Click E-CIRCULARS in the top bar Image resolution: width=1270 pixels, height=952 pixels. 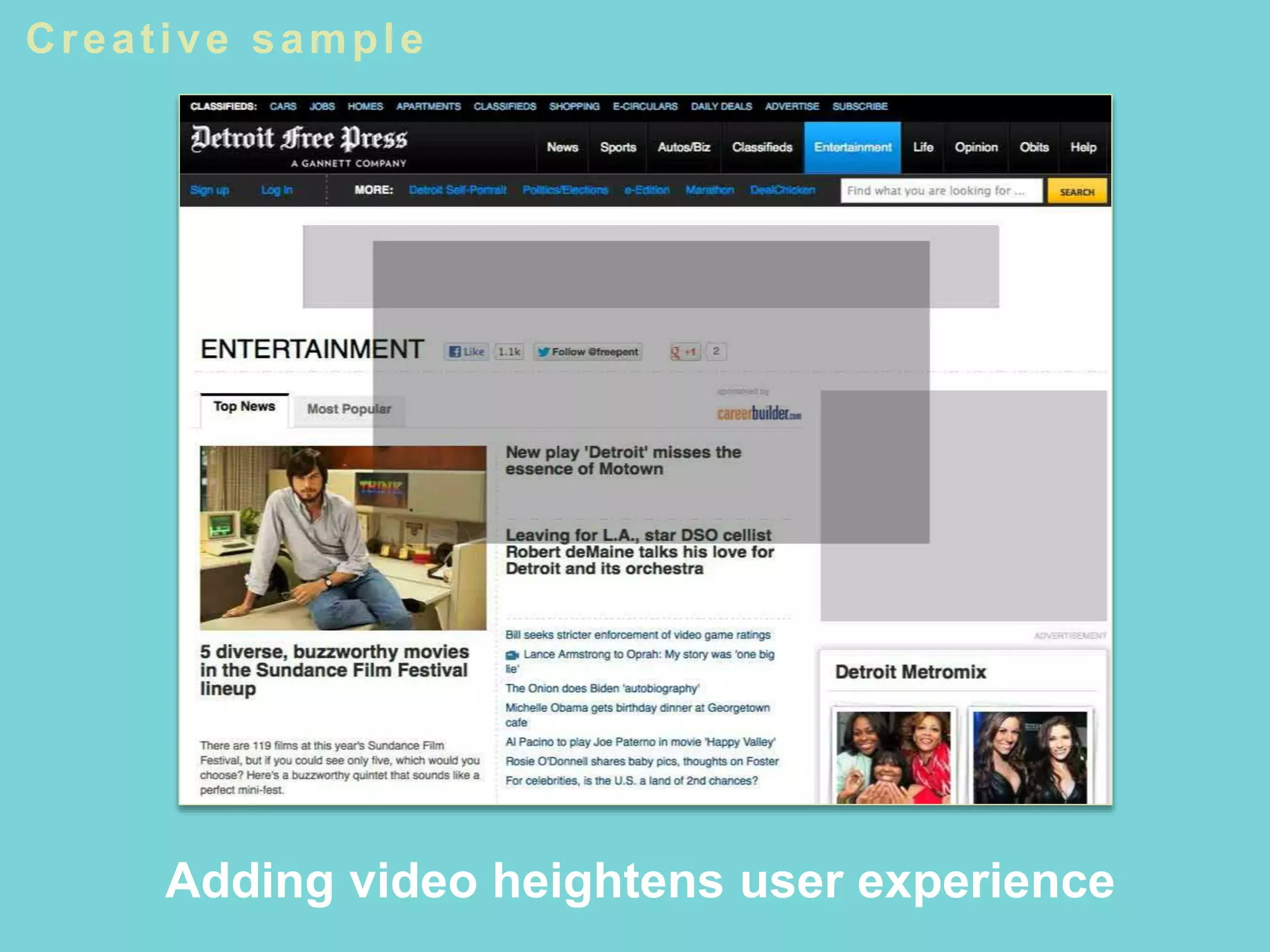coord(645,107)
